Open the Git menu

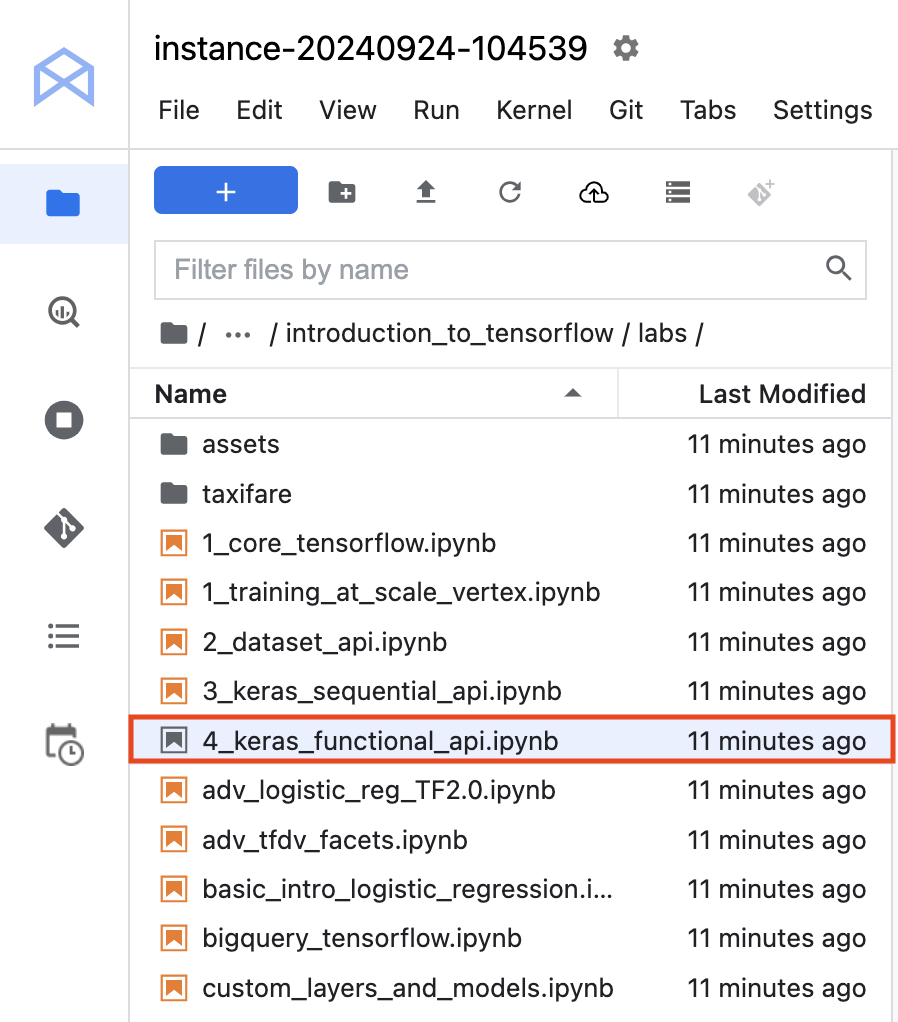(626, 110)
